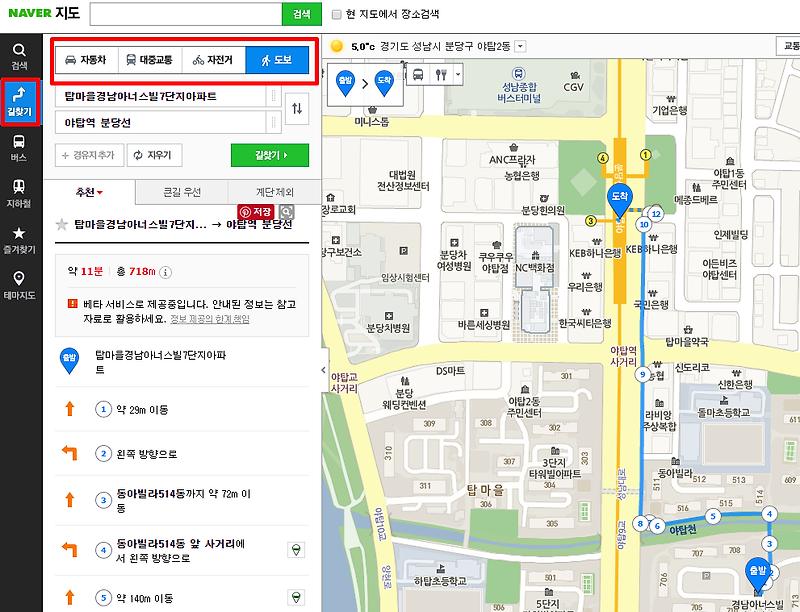The width and height of the screenshot is (800, 612).
Task: Click the street view pin for step 4
Action: [x=295, y=550]
